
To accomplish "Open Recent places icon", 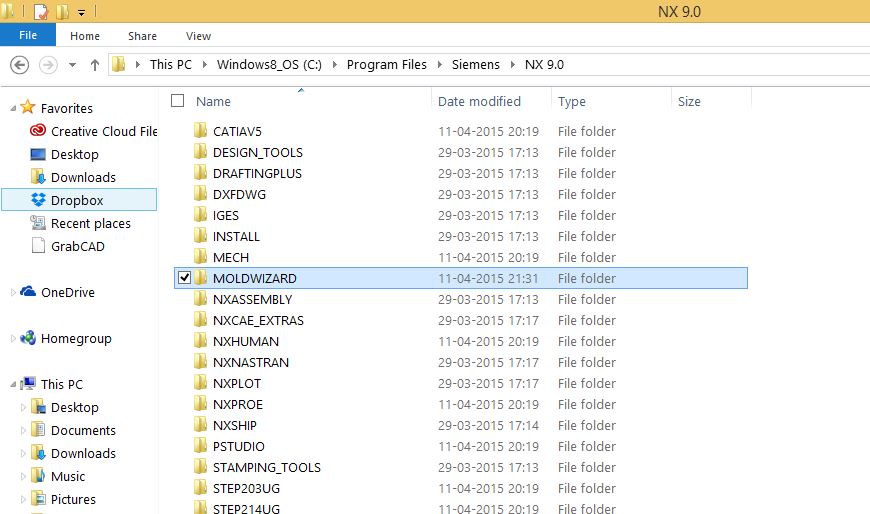I will pos(38,223).
